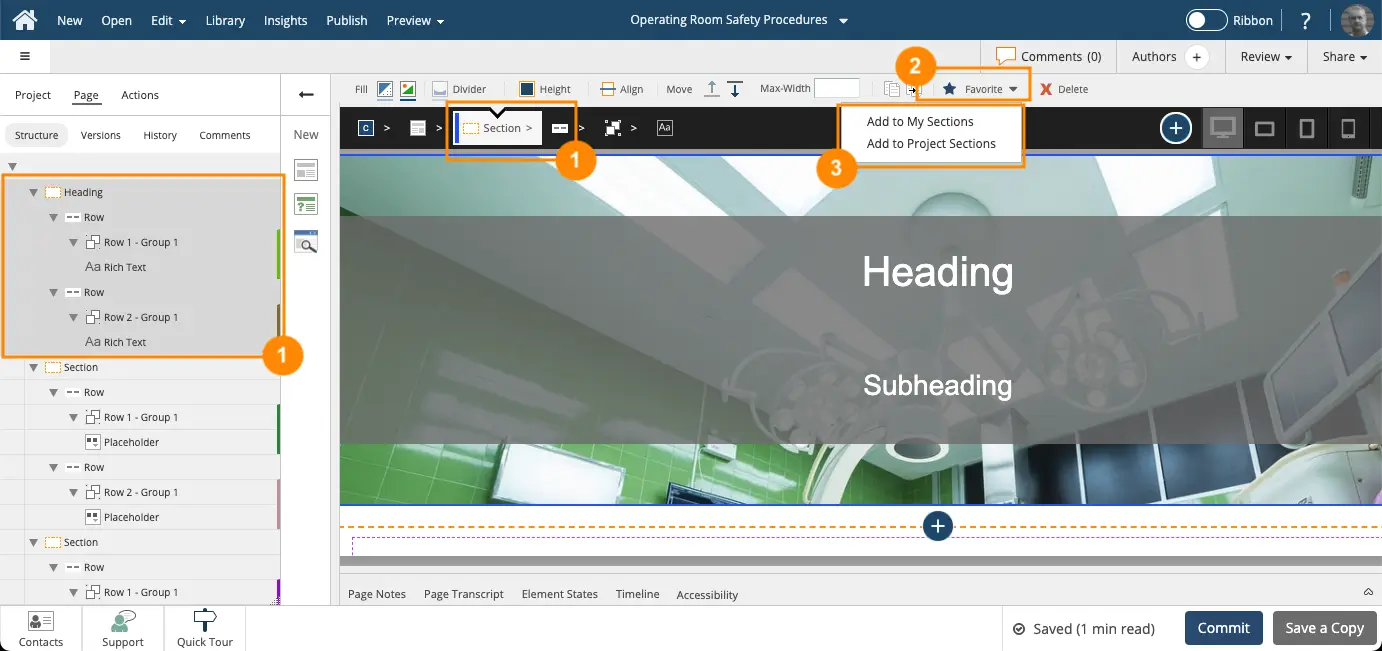The image size is (1382, 651).
Task: Toggle the Ribbon switch
Action: point(1206,20)
